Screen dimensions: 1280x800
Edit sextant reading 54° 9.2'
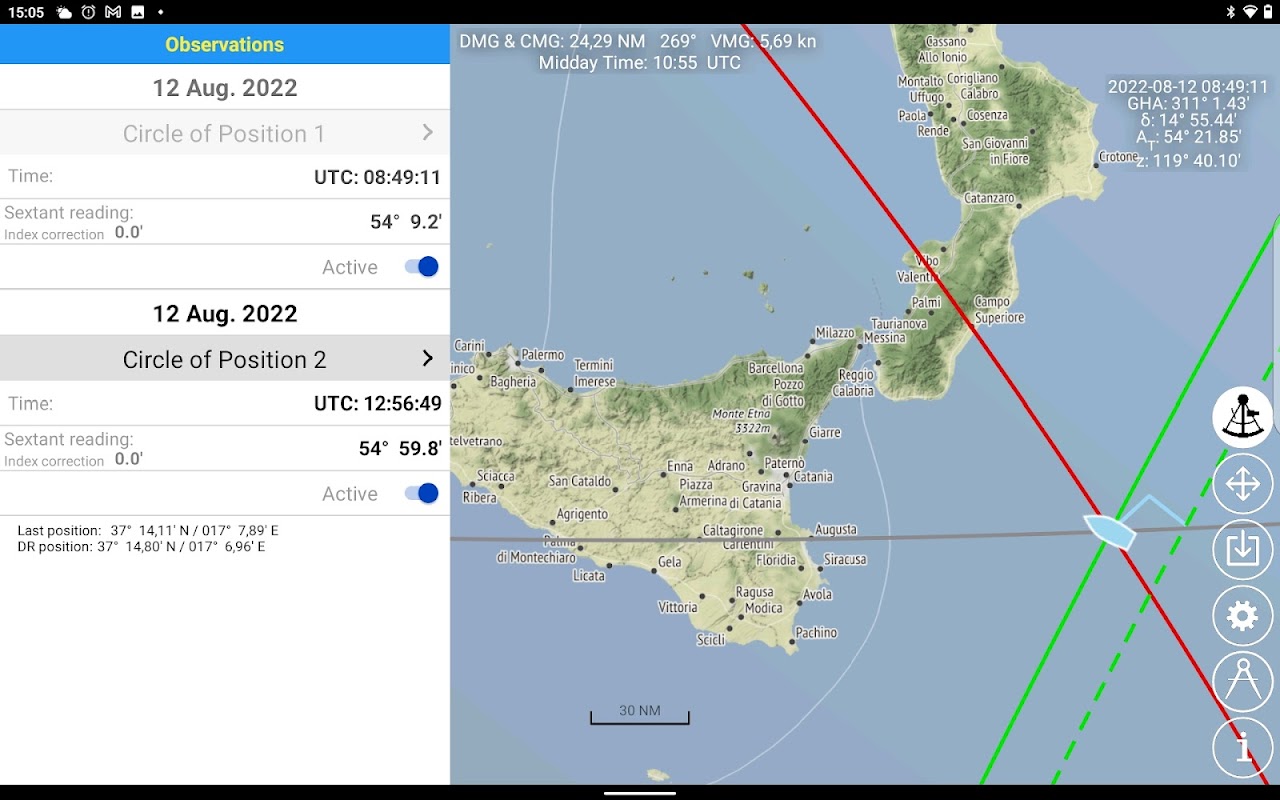pos(406,222)
